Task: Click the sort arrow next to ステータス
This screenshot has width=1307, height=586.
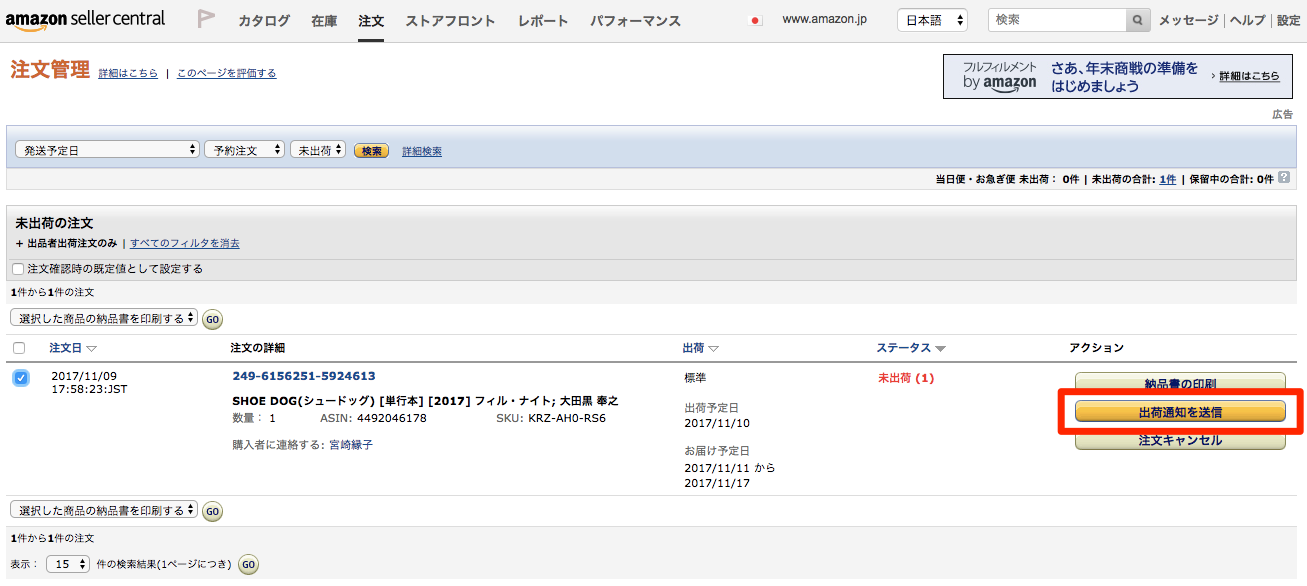Action: pos(940,349)
